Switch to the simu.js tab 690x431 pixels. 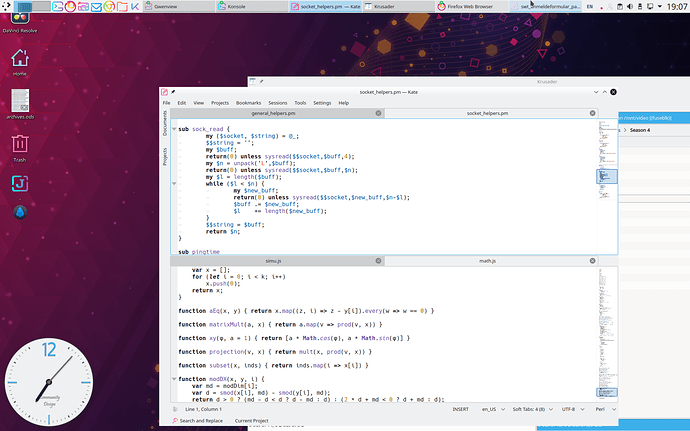(x=277, y=261)
